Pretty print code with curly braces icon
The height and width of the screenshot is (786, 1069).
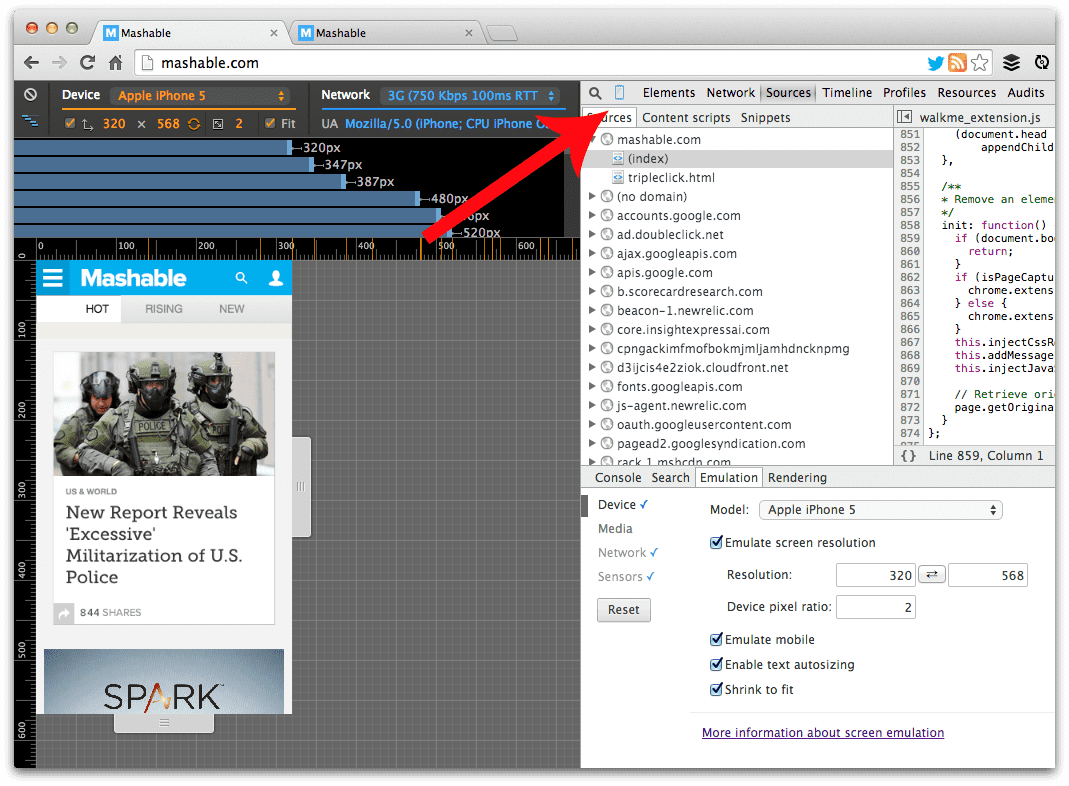tap(908, 455)
